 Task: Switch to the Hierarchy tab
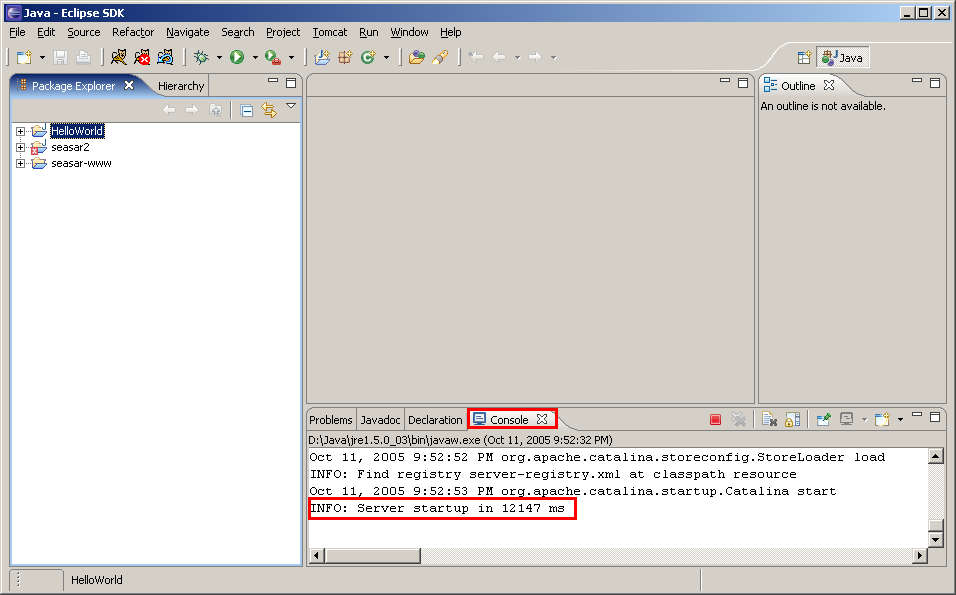(x=181, y=86)
